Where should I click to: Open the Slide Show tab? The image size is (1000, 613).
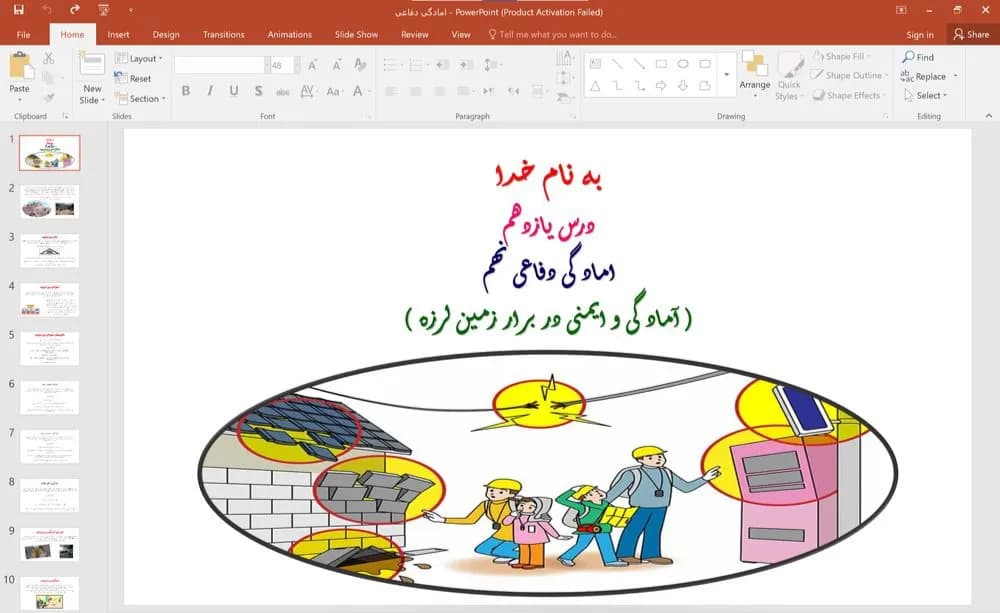pyautogui.click(x=357, y=34)
